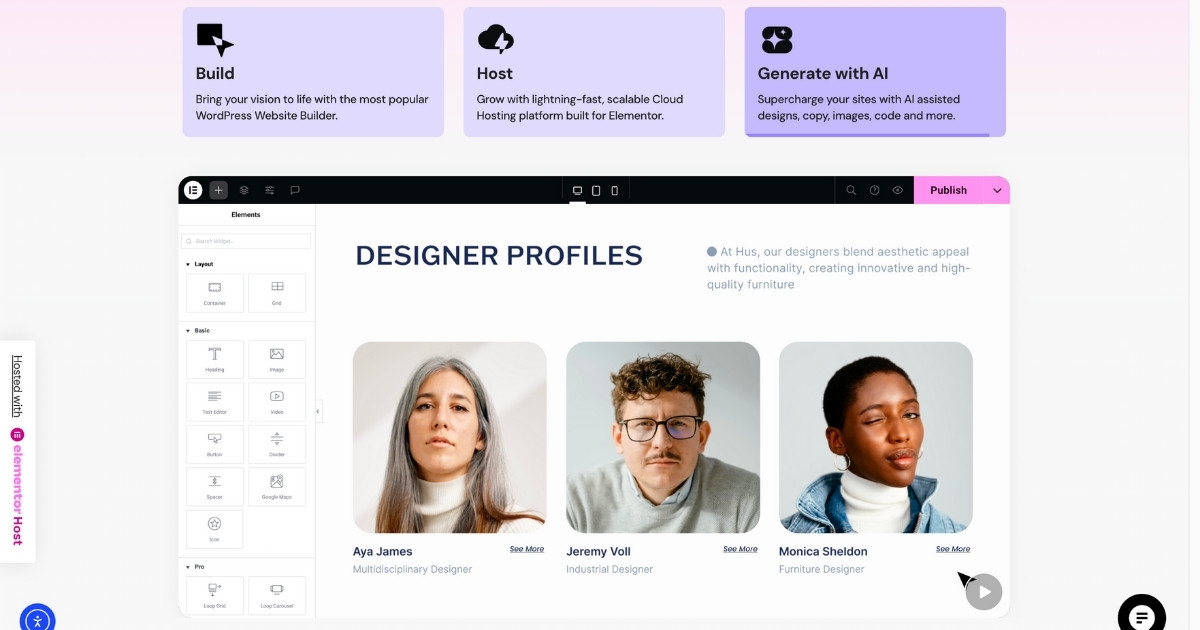Click the Add Element plus icon
Image resolution: width=1200 pixels, height=630 pixels.
click(218, 190)
